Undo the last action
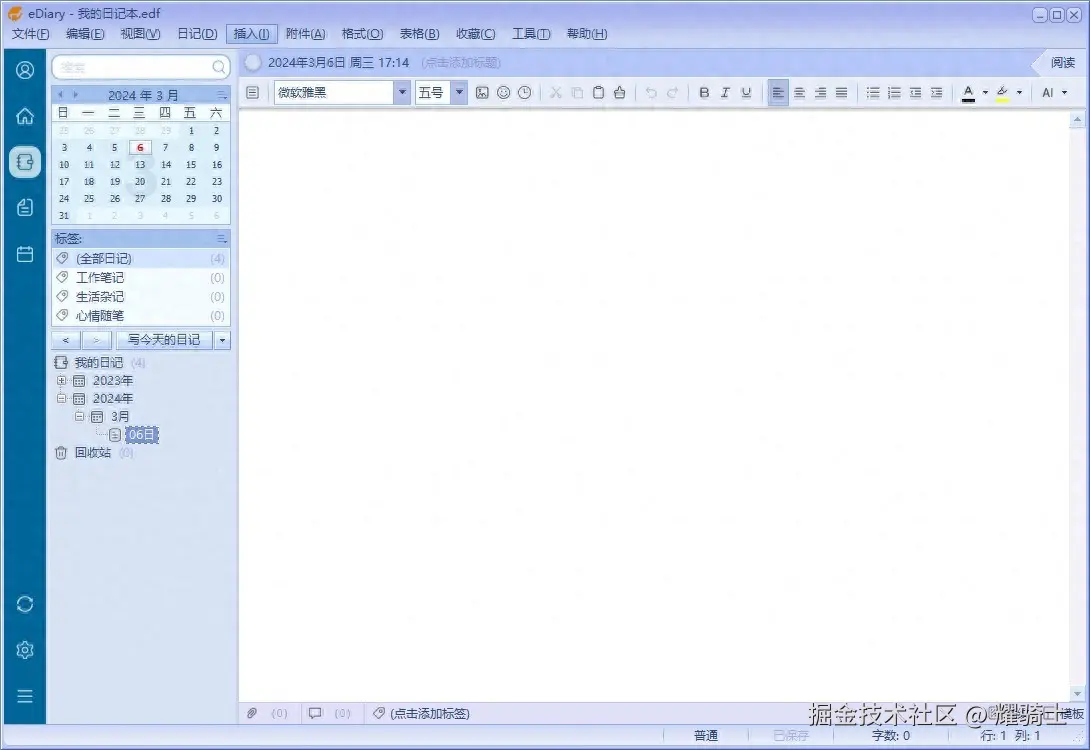Image resolution: width=1090 pixels, height=750 pixels. pos(651,92)
